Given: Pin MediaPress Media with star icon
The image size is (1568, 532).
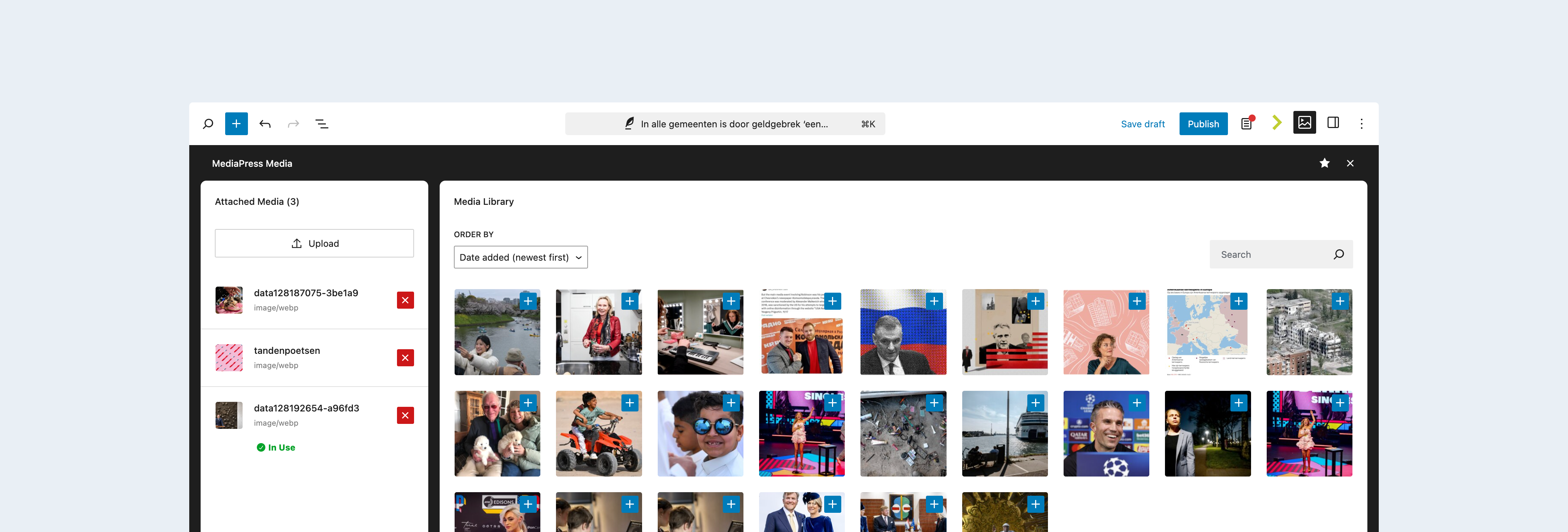Looking at the screenshot, I should pyautogui.click(x=1325, y=163).
